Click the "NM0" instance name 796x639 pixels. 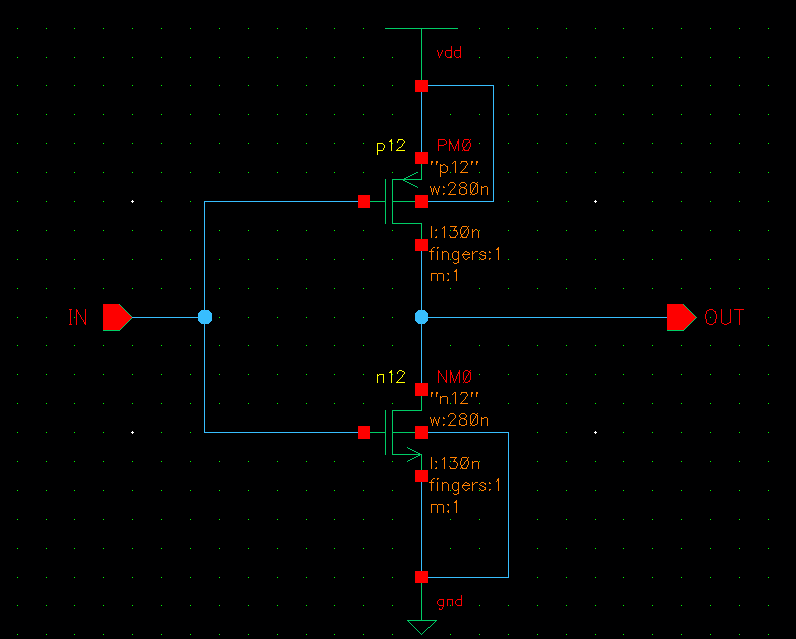coord(454,377)
